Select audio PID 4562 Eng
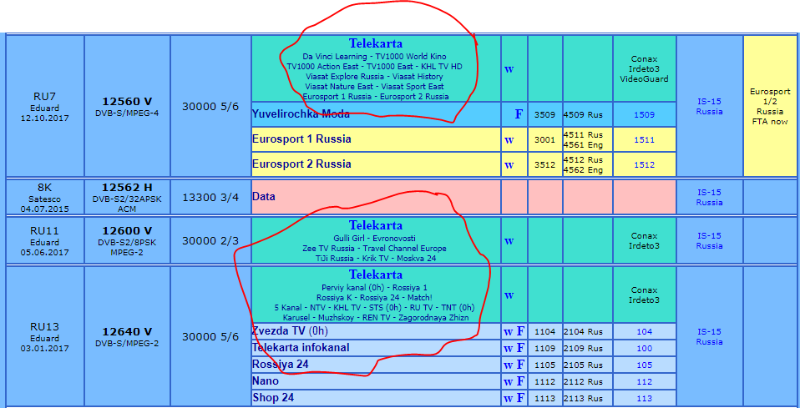The image size is (800, 408). [x=584, y=170]
